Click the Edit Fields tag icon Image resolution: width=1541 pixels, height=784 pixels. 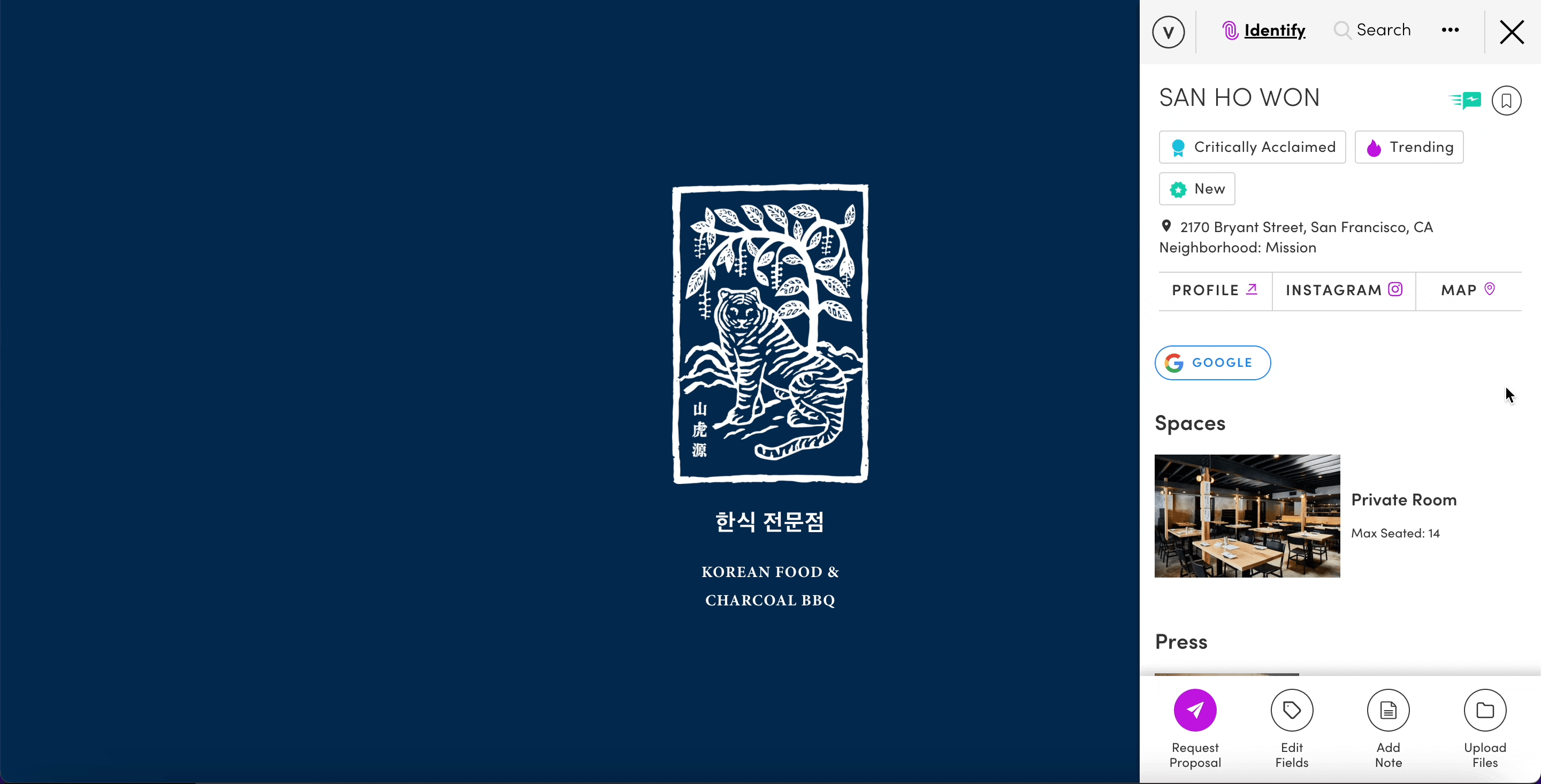point(1292,710)
